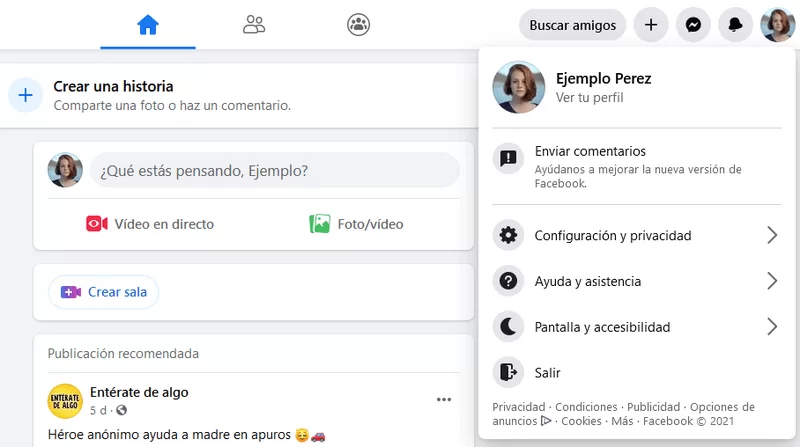
Task: Start a Vídeo en directo
Action: pos(150,224)
